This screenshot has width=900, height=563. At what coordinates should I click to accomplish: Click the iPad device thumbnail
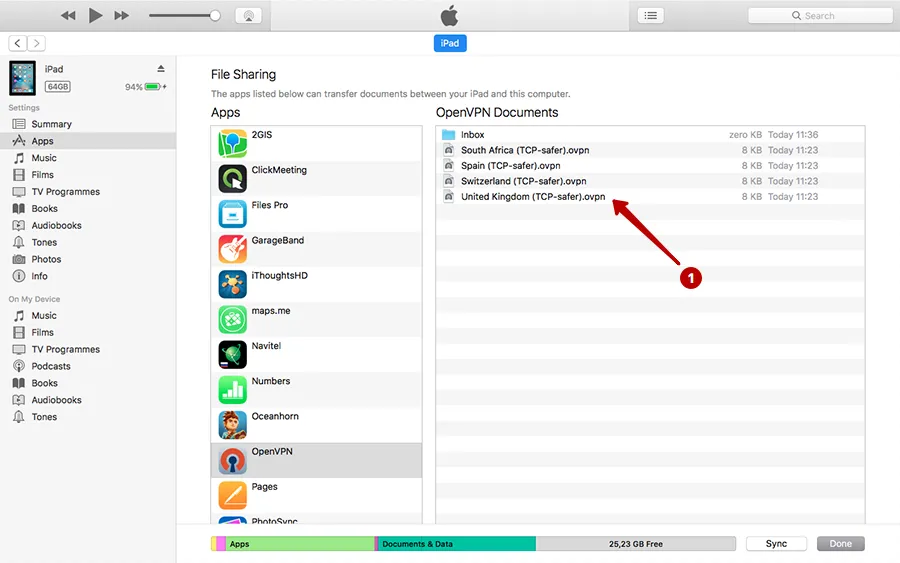[x=22, y=78]
